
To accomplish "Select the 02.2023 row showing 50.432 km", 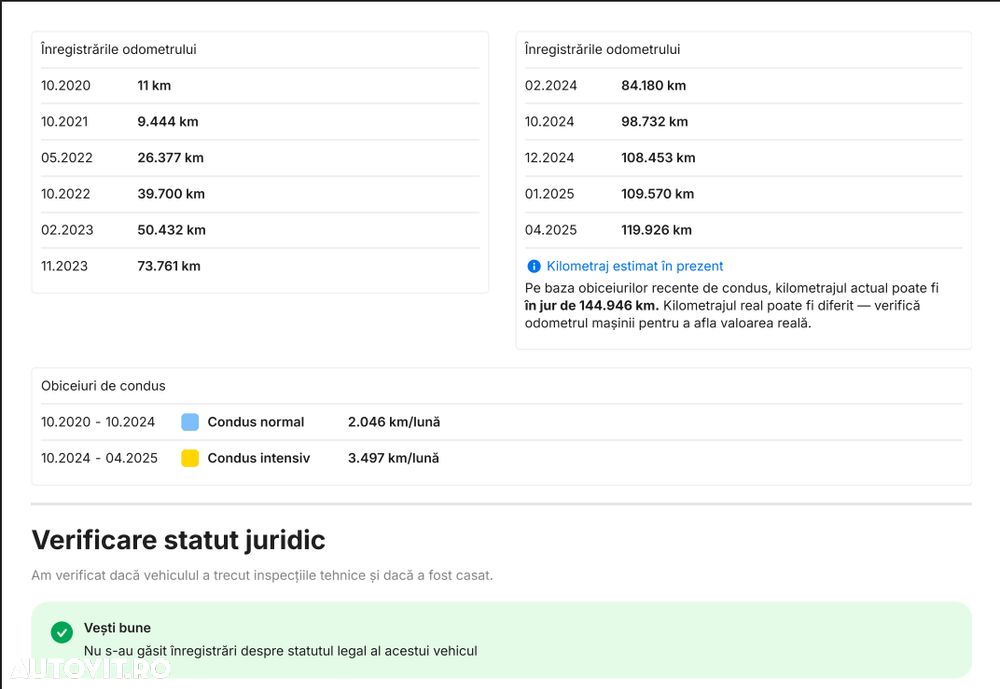I will pyautogui.click(x=171, y=230).
